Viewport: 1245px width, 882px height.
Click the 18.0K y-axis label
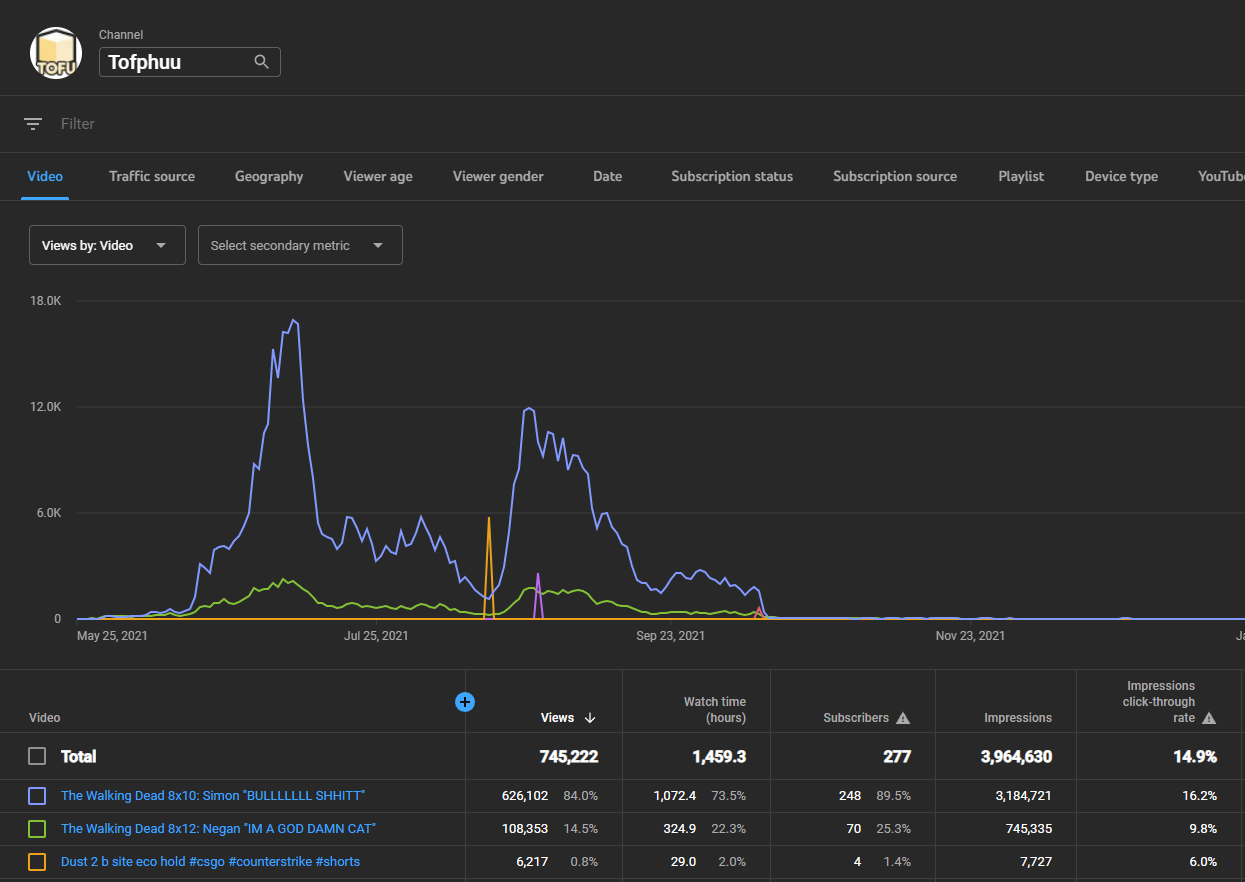pos(47,301)
